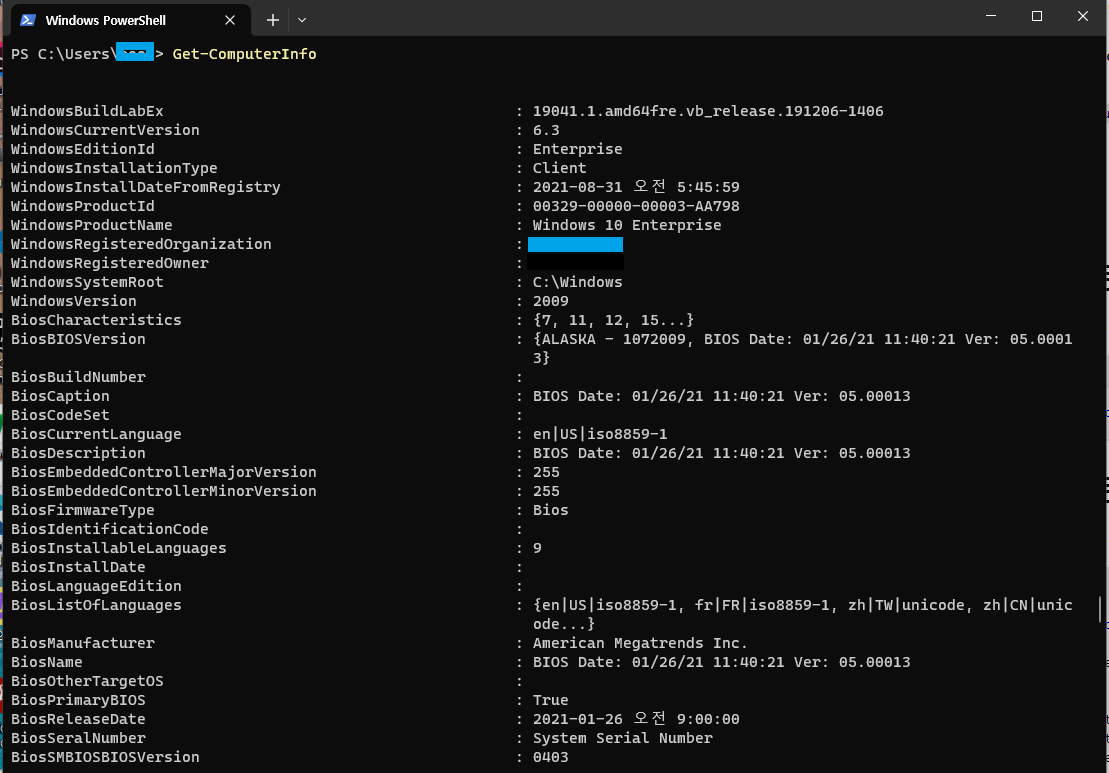
Task: Maximize the terminal window
Action: coord(1037,16)
